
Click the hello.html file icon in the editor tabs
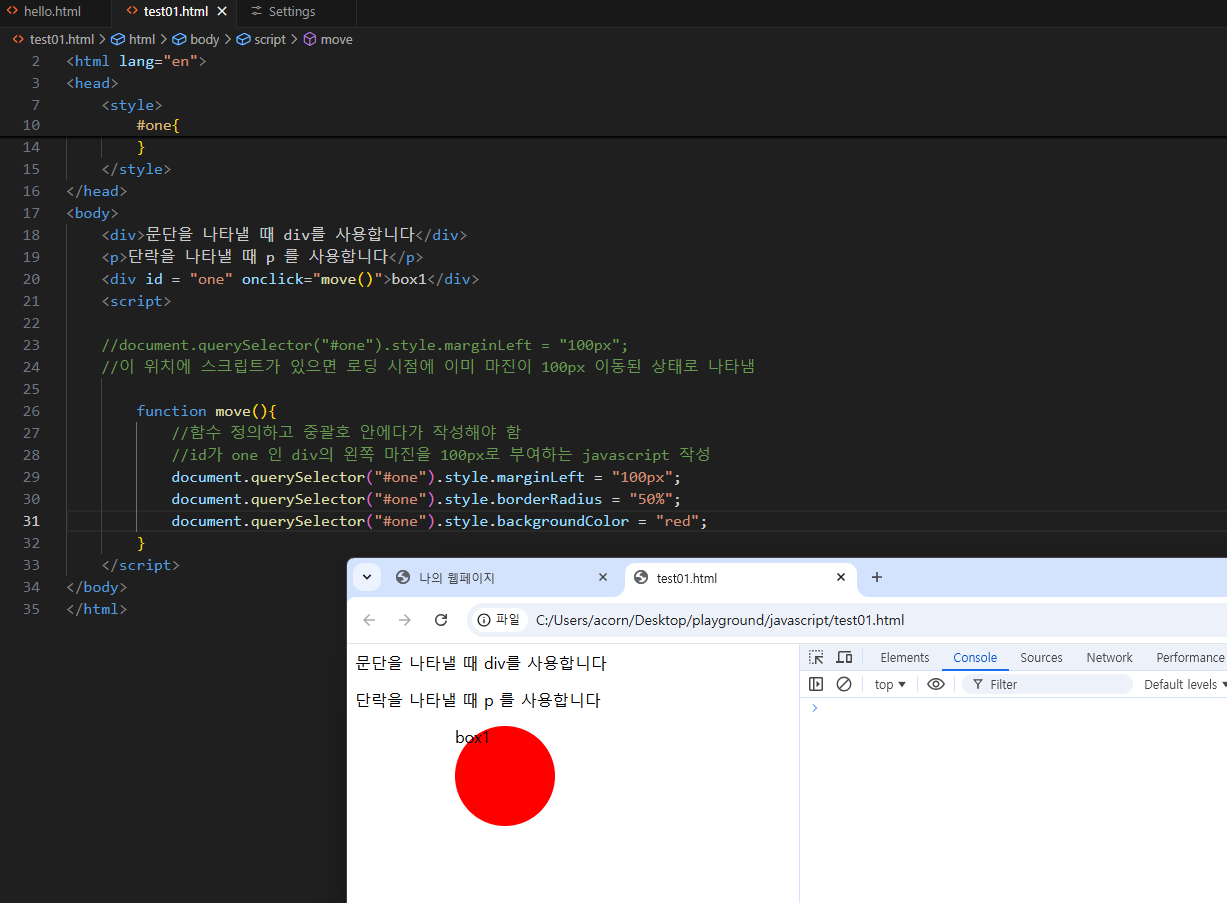pos(12,12)
